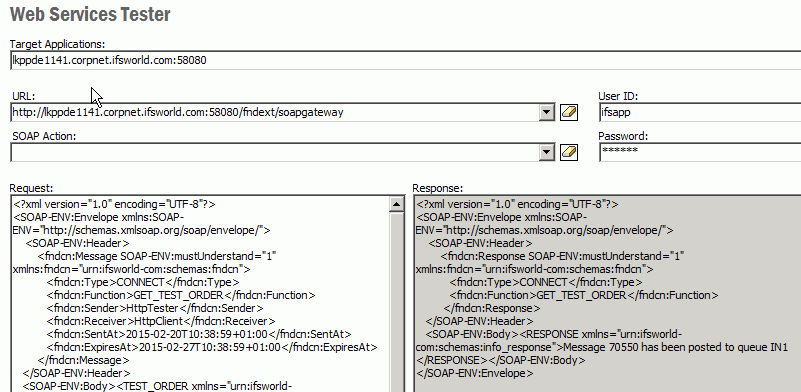The image size is (801, 392).
Task: Click in the Target Applications input field
Action: (x=406, y=60)
